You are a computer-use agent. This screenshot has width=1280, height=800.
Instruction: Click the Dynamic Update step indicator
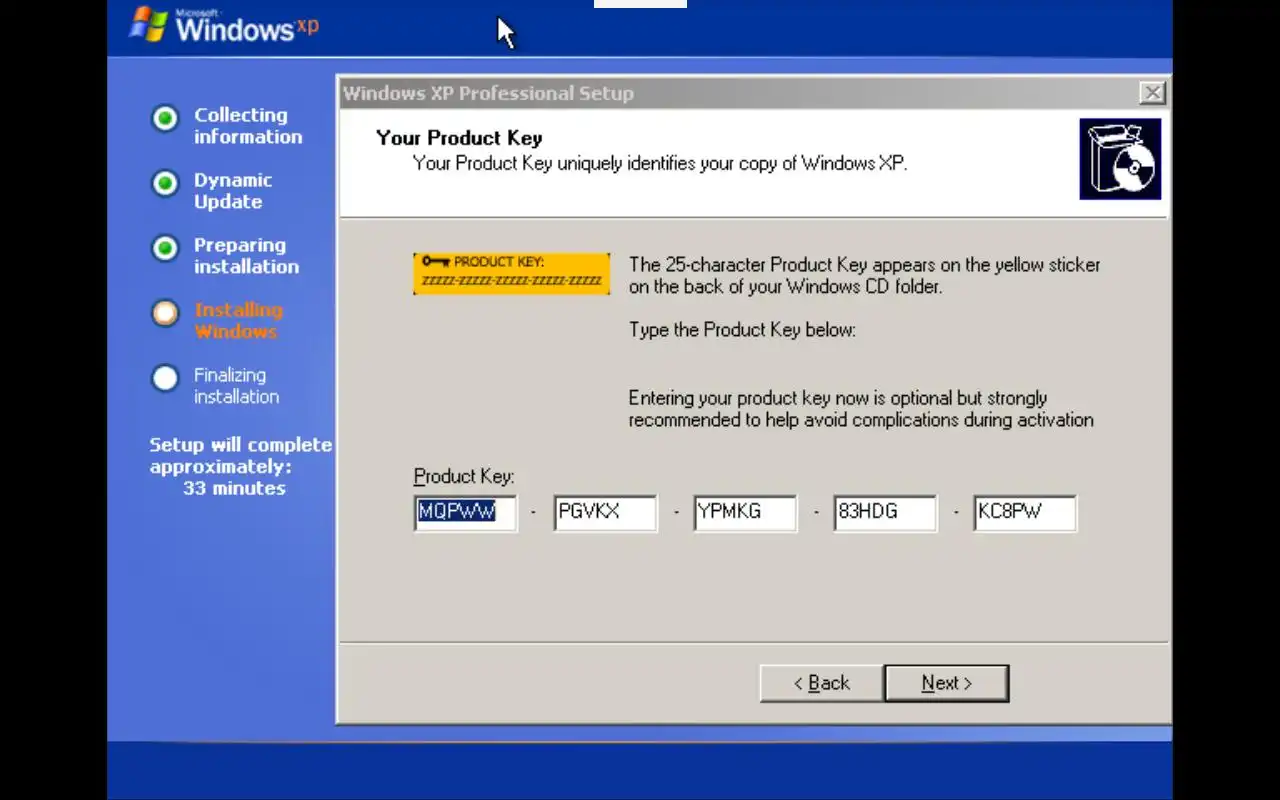pyautogui.click(x=165, y=183)
